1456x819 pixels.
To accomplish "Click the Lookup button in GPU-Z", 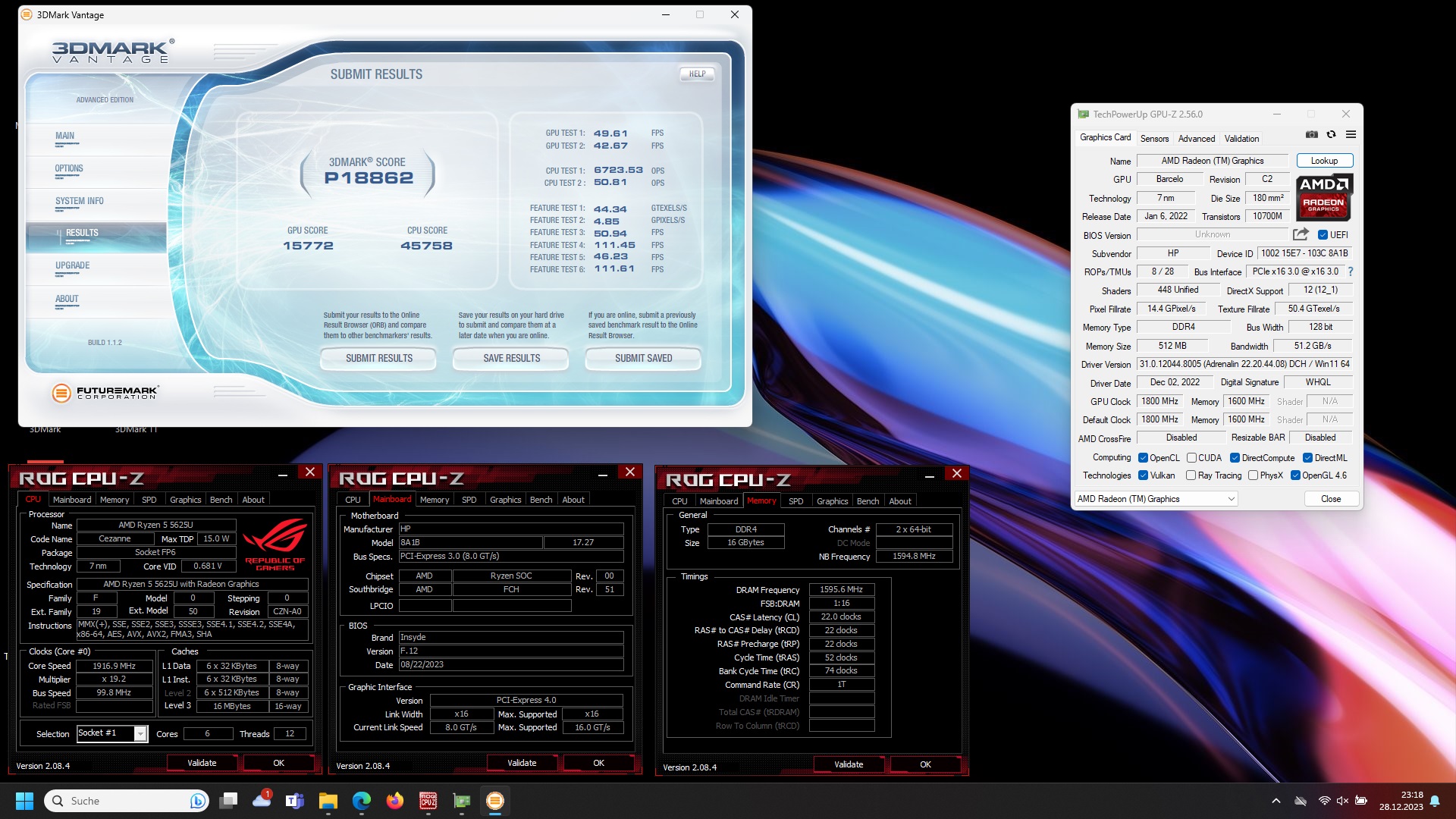I will (x=1324, y=161).
